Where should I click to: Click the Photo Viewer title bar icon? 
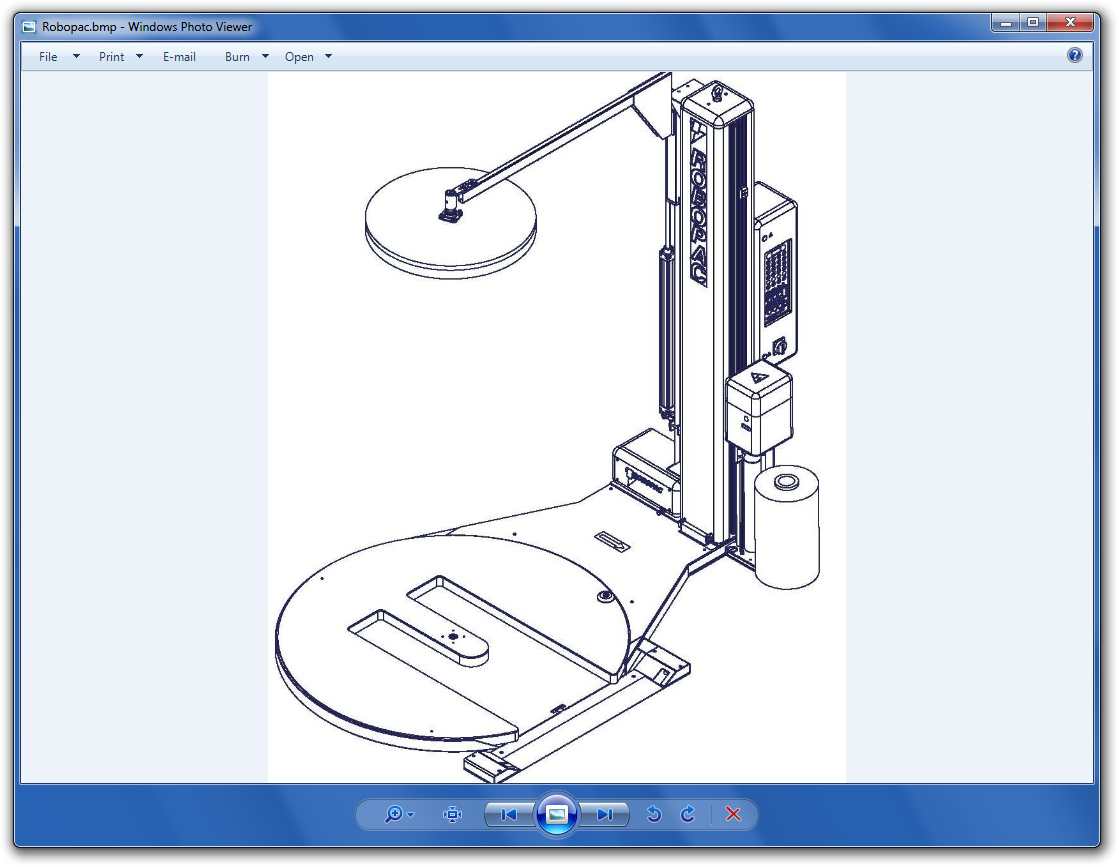point(29,27)
